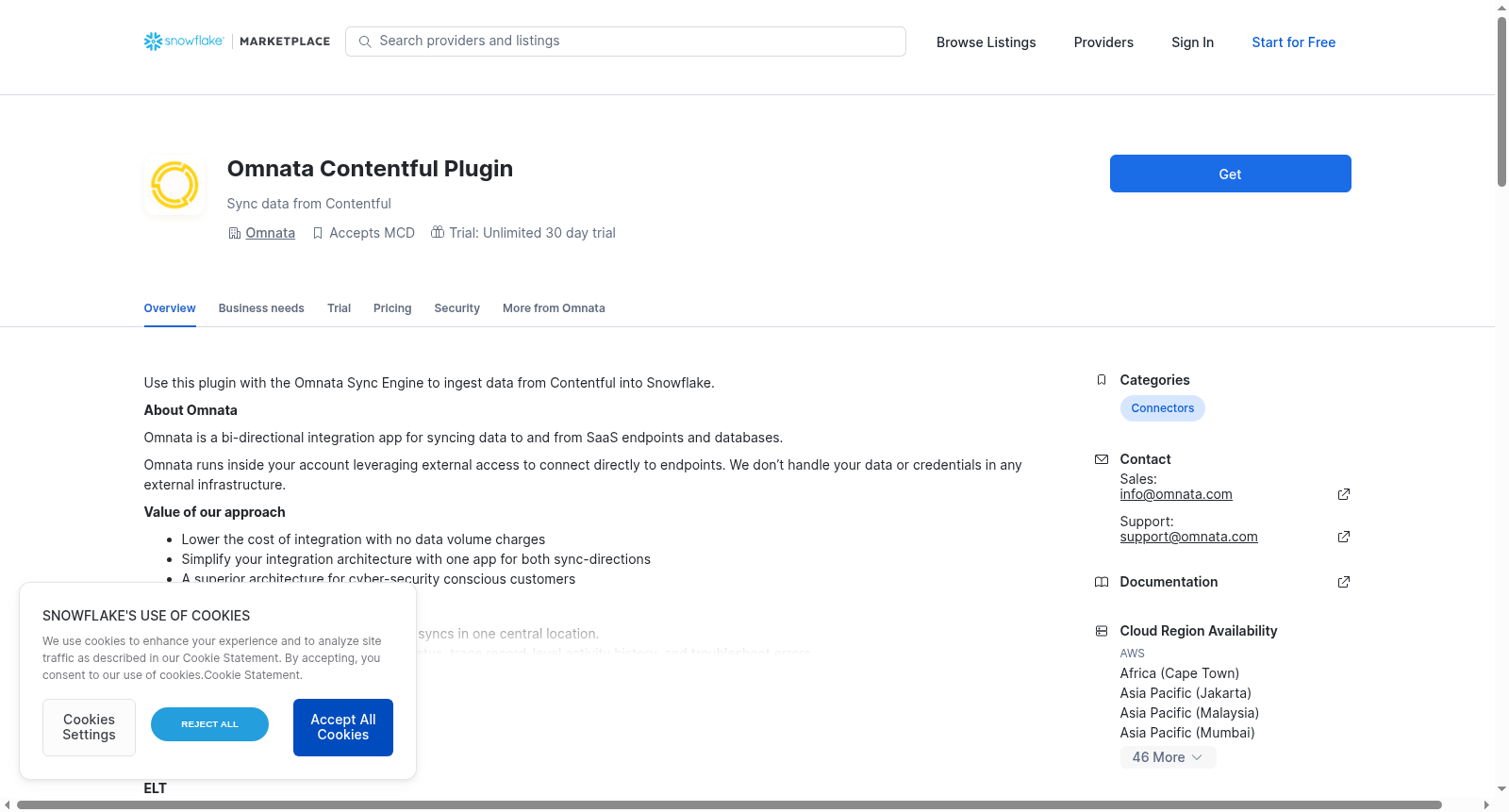Click 'Asia Pacific (Mumbai)' region text
Viewport: 1509px width, 812px height.
pos(1187,733)
